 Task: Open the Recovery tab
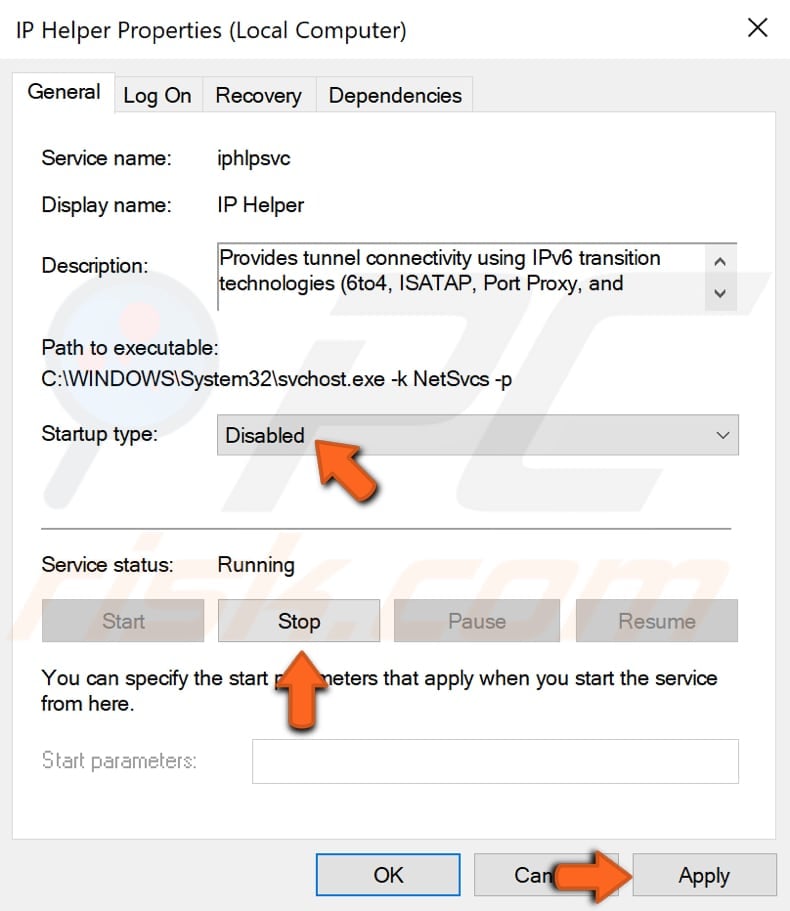258,94
